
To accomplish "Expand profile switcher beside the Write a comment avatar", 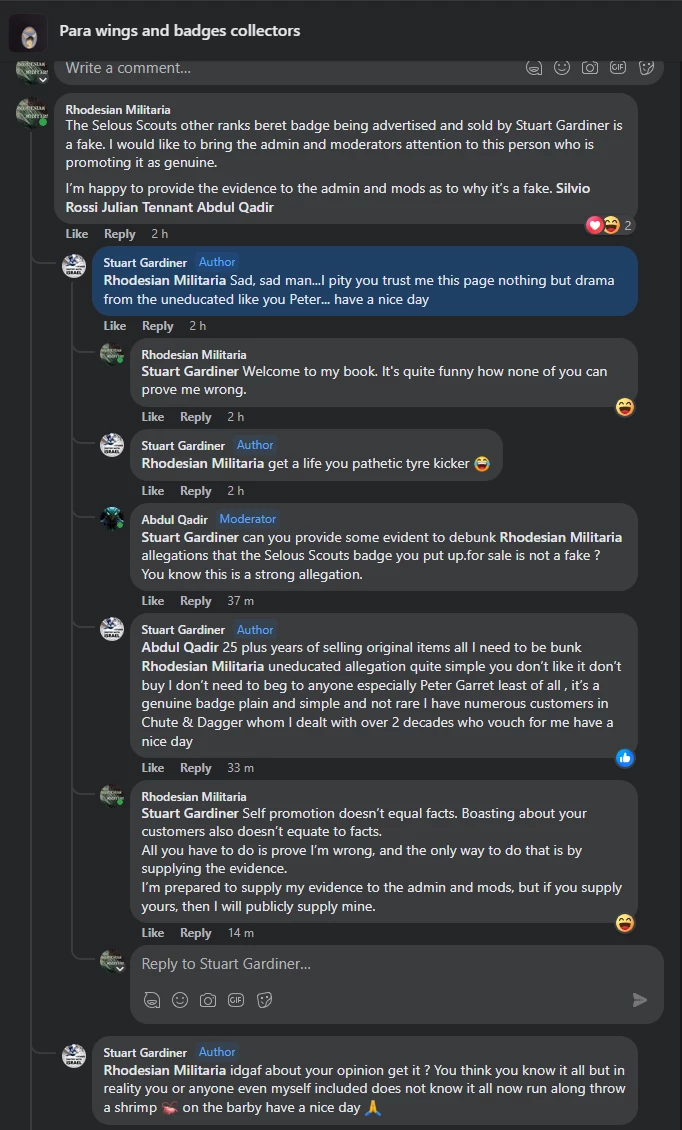I will tap(42, 78).
